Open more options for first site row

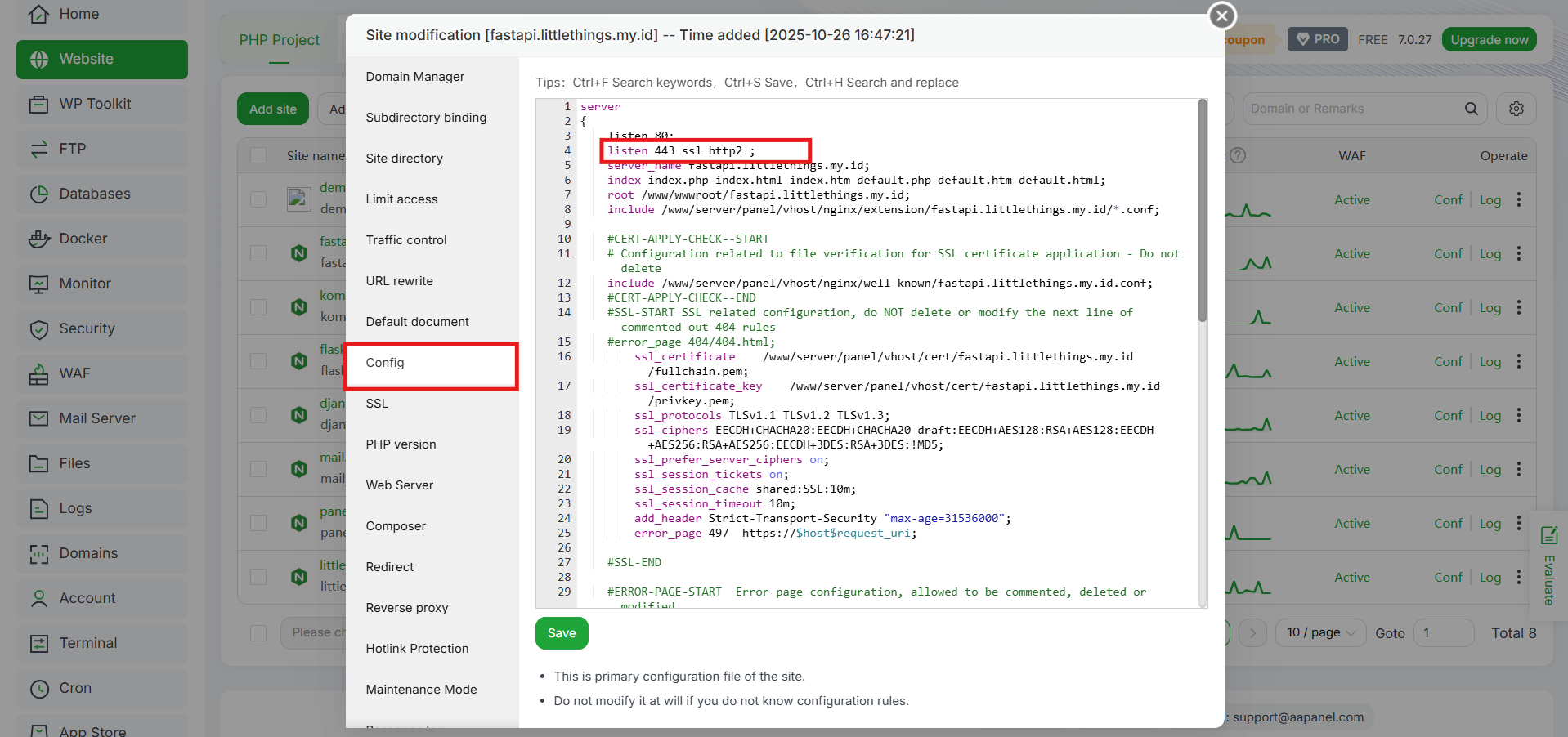[x=1519, y=199]
